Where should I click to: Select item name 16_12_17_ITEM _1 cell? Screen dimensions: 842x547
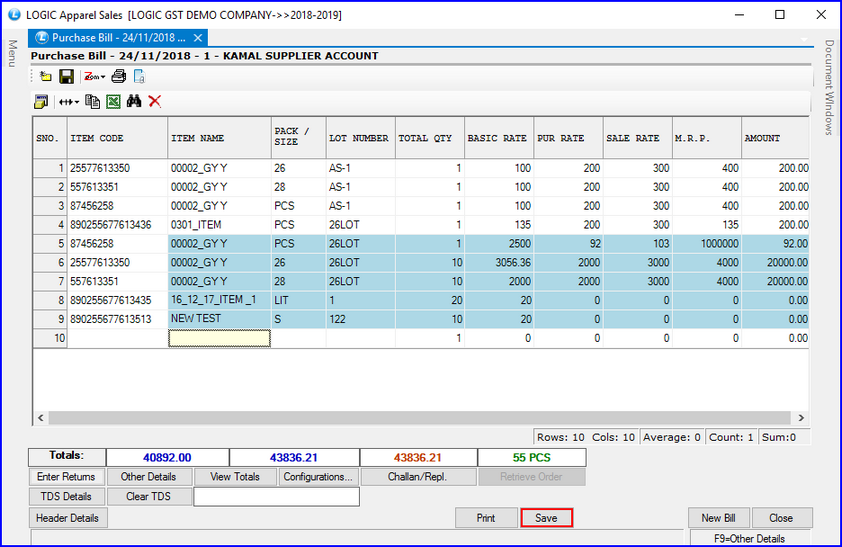pyautogui.click(x=220, y=300)
